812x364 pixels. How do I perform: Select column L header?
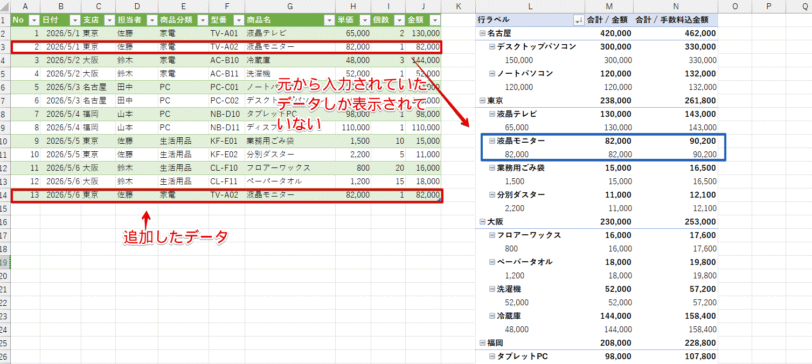click(530, 6)
